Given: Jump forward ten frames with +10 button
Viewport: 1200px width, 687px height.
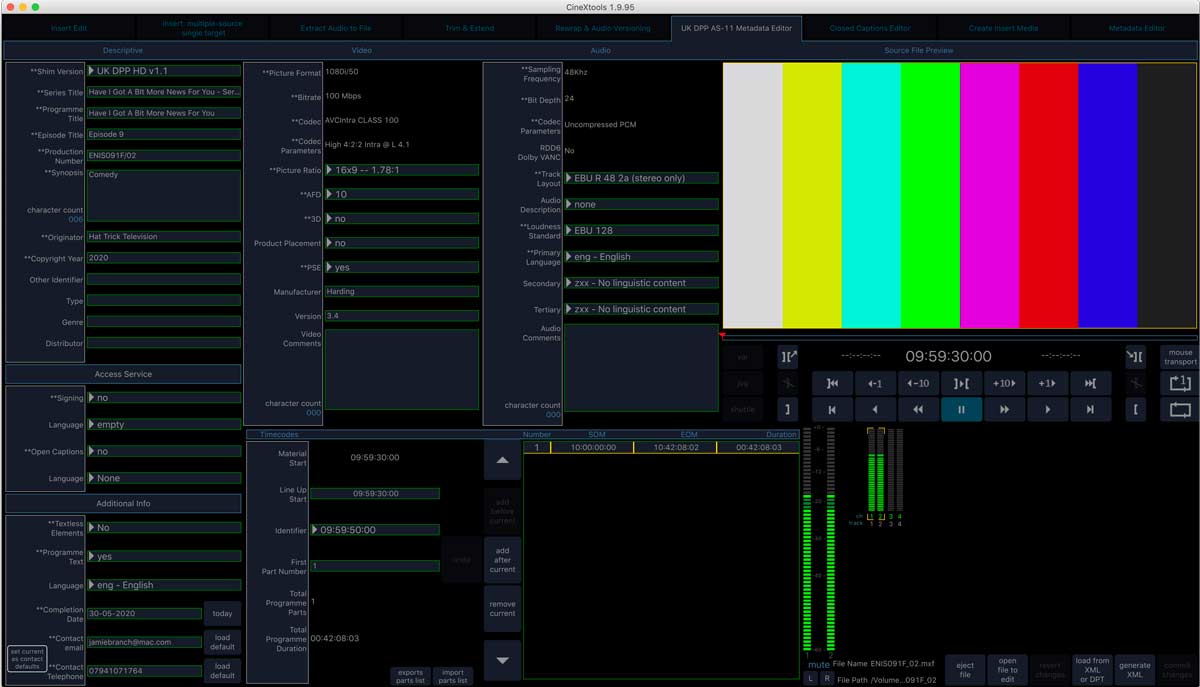Looking at the screenshot, I should pos(1004,383).
